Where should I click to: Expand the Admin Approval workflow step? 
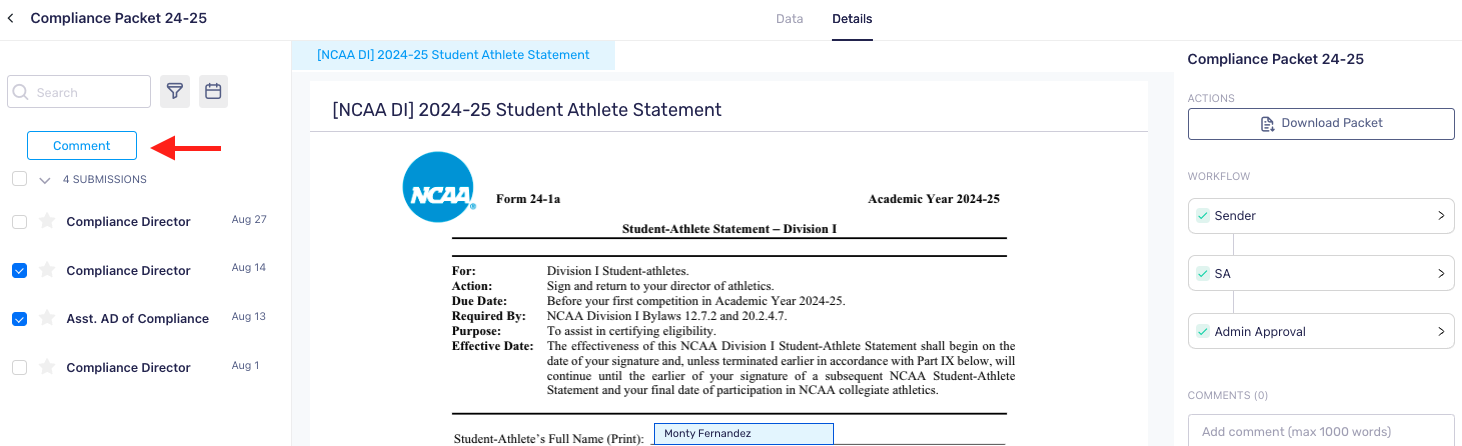tap(1321, 332)
